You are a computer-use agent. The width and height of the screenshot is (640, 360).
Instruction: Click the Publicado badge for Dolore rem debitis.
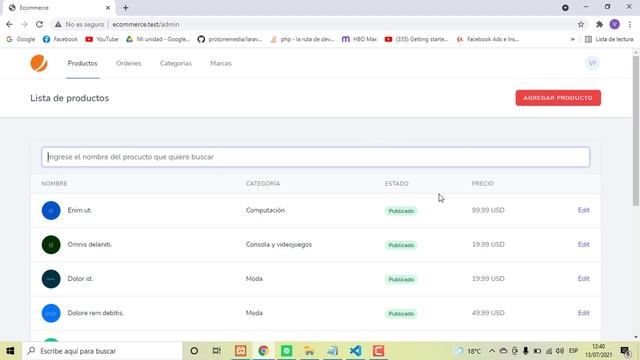[401, 314]
